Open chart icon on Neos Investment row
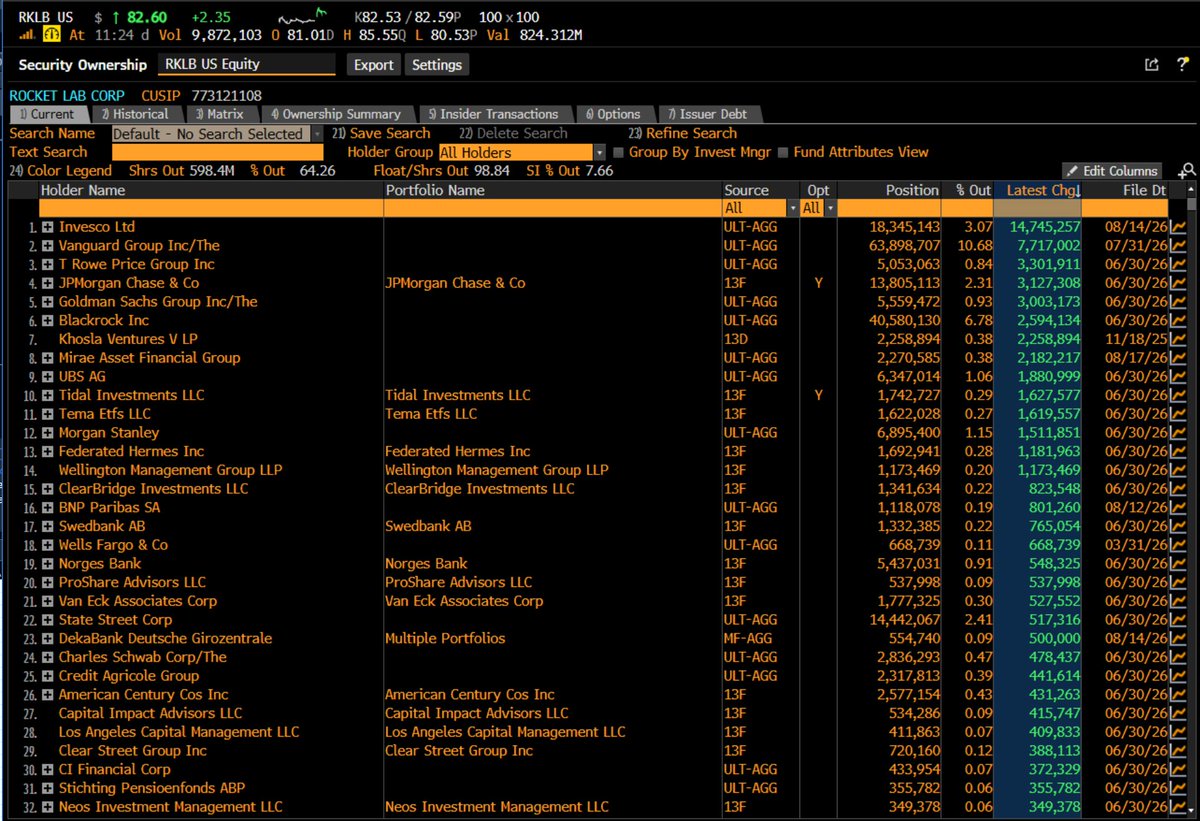Image resolution: width=1200 pixels, height=821 pixels. pyautogui.click(x=1178, y=807)
